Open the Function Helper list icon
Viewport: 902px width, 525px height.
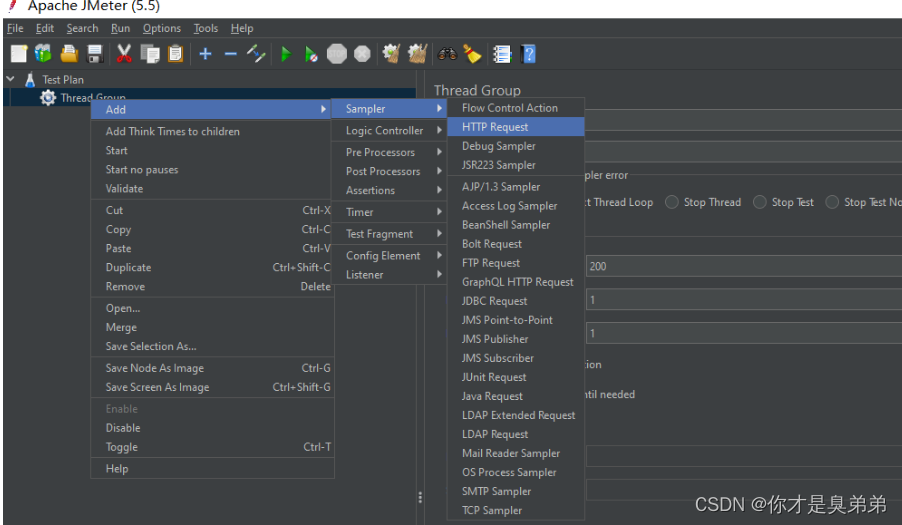point(502,53)
